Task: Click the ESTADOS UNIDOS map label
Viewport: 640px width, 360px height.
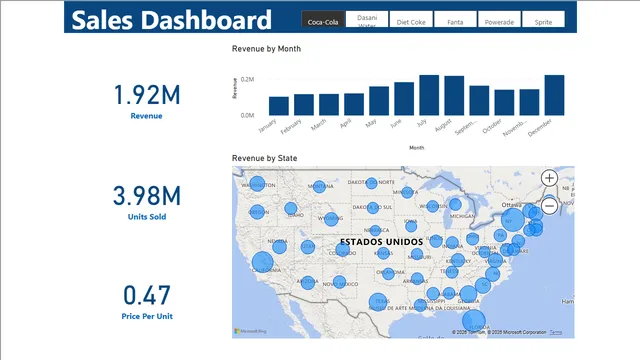Action: 382,242
